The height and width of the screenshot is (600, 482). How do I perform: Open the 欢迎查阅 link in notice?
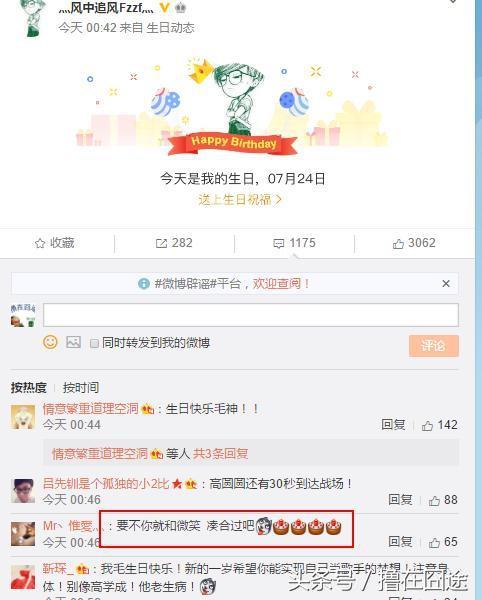tap(280, 284)
